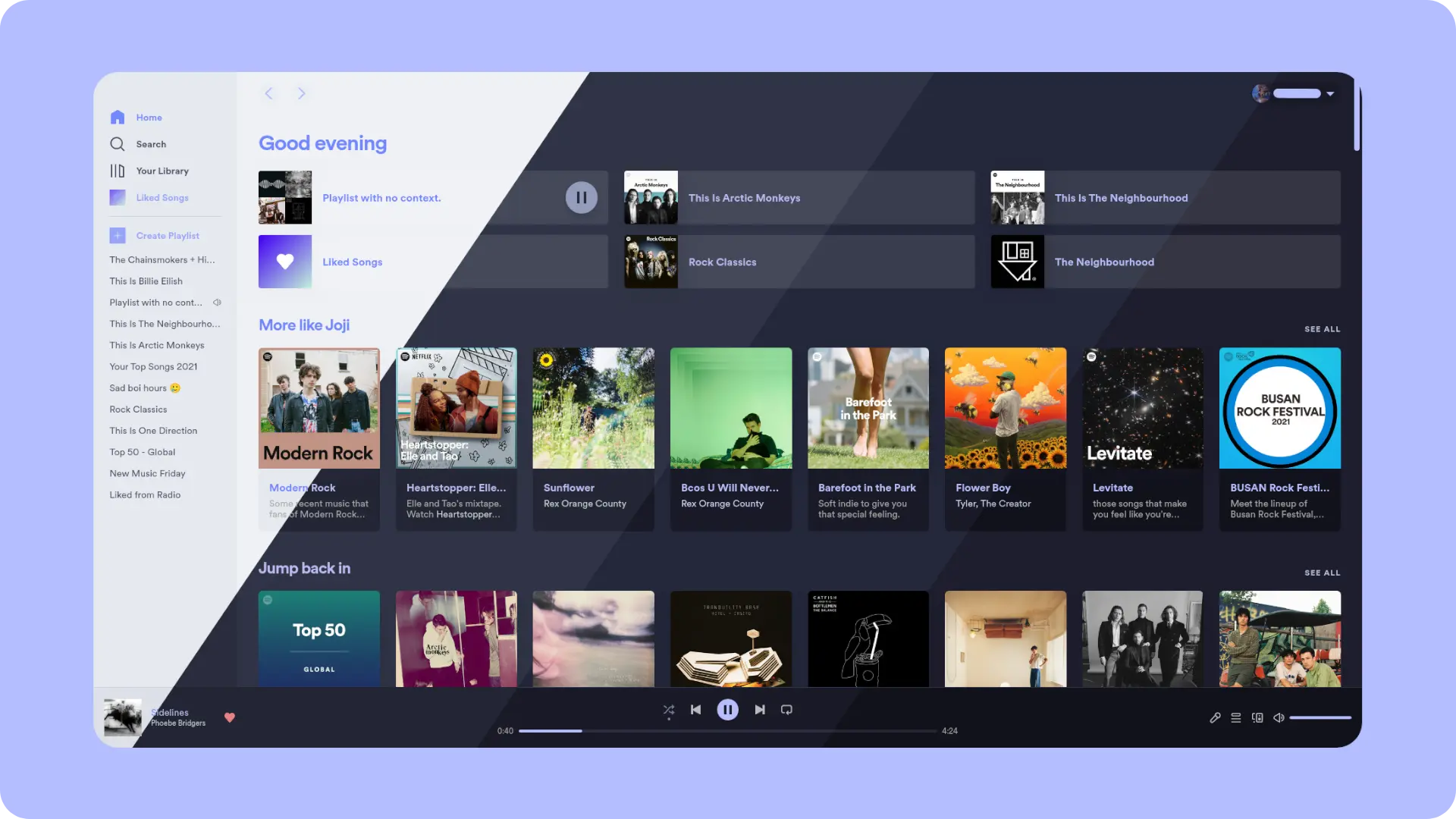Click the volume control icon
The image size is (1456, 819).
pyautogui.click(x=1279, y=717)
